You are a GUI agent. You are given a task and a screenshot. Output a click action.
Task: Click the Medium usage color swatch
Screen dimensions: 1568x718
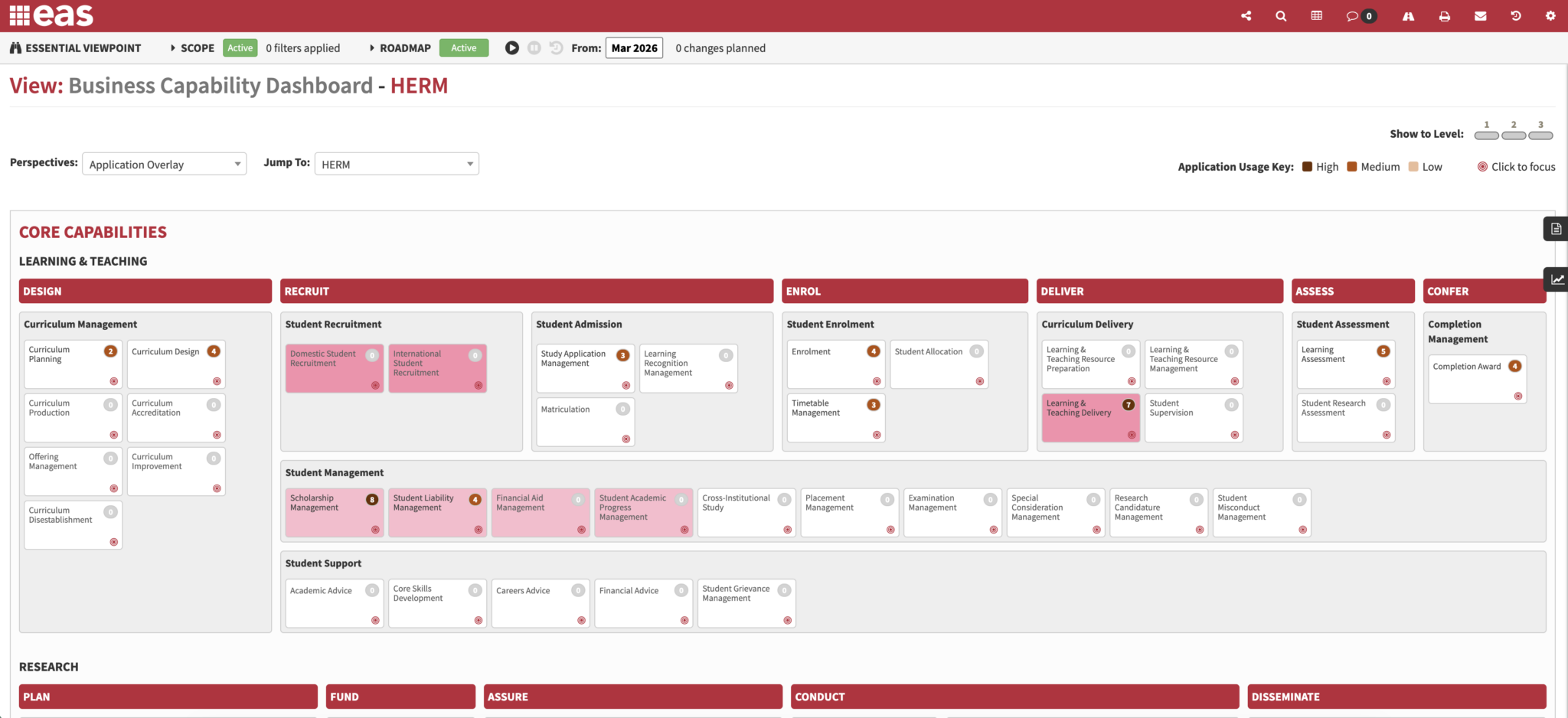[1352, 166]
